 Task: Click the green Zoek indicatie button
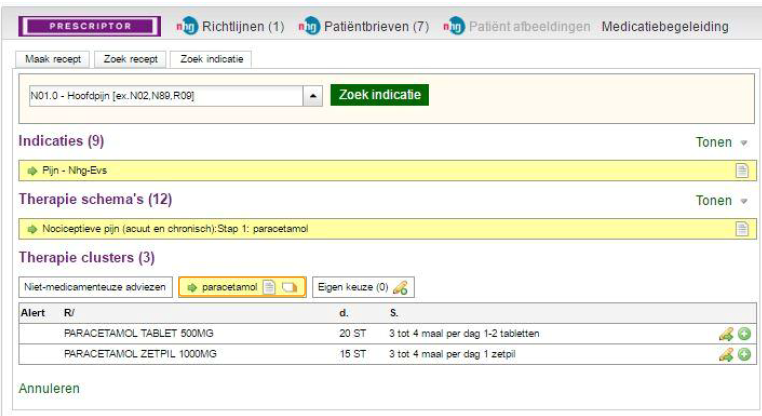coord(380,95)
